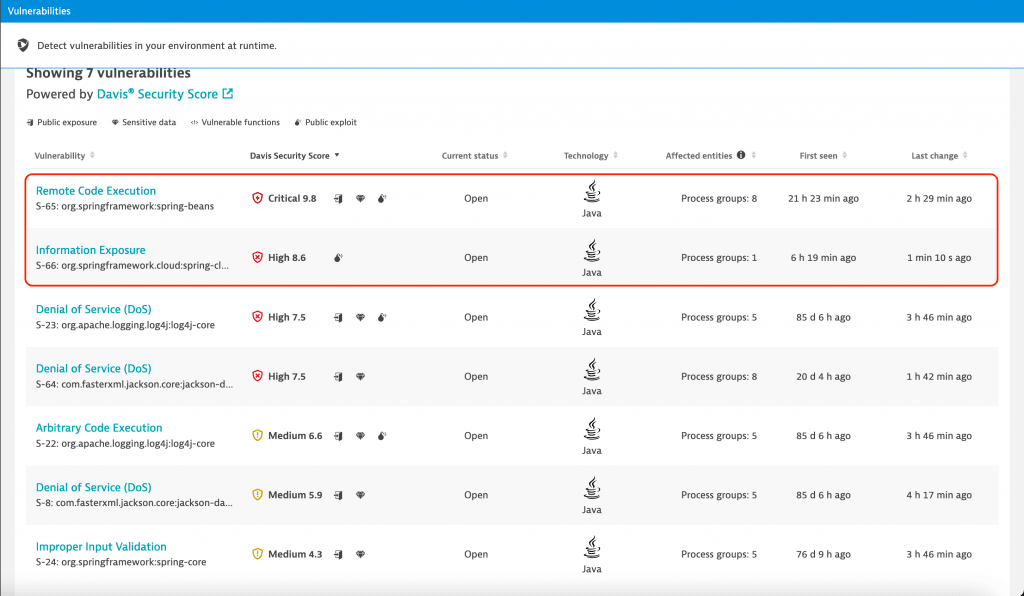Open the Davis Security Score link
This screenshot has width=1024, height=596.
[157, 94]
